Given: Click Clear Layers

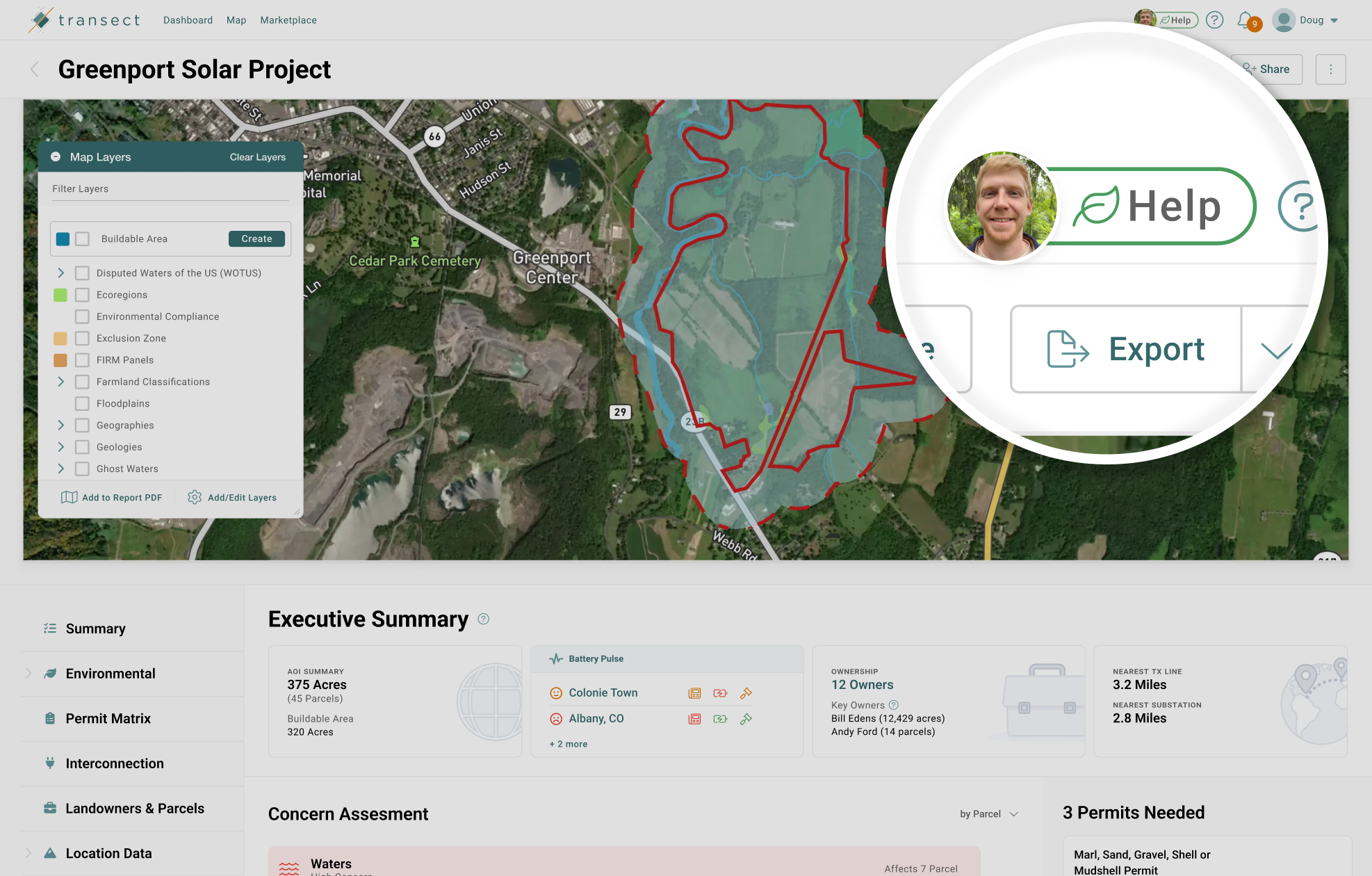Looking at the screenshot, I should pos(258,157).
